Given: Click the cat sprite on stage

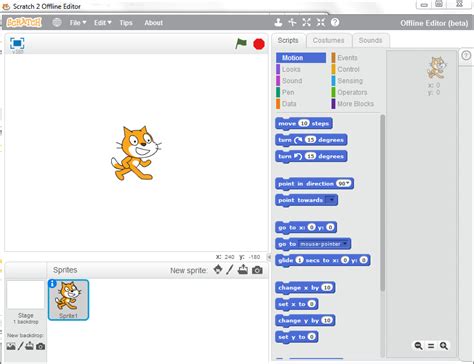Looking at the screenshot, I should click(136, 153).
